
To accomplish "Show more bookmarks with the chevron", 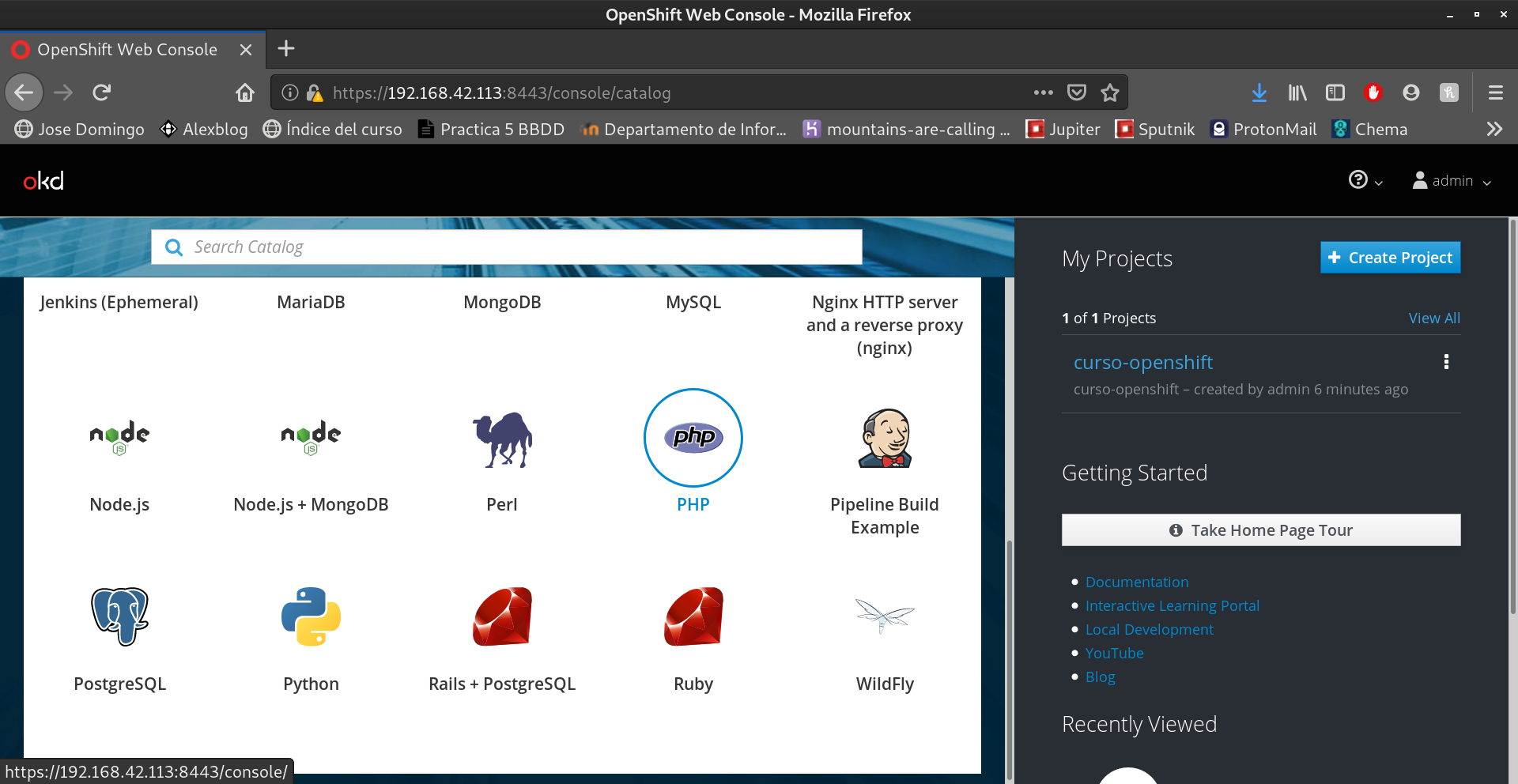I will (x=1493, y=129).
